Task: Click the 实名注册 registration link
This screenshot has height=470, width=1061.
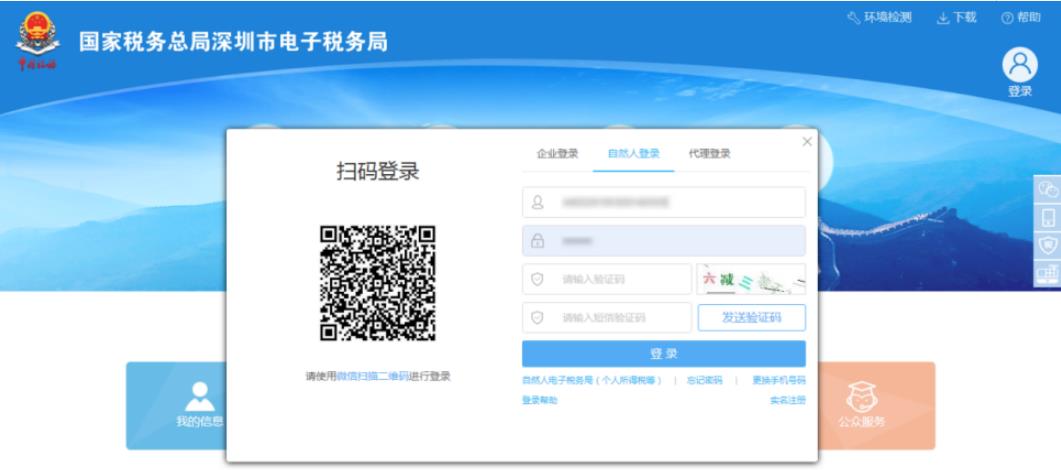Action: pos(787,400)
